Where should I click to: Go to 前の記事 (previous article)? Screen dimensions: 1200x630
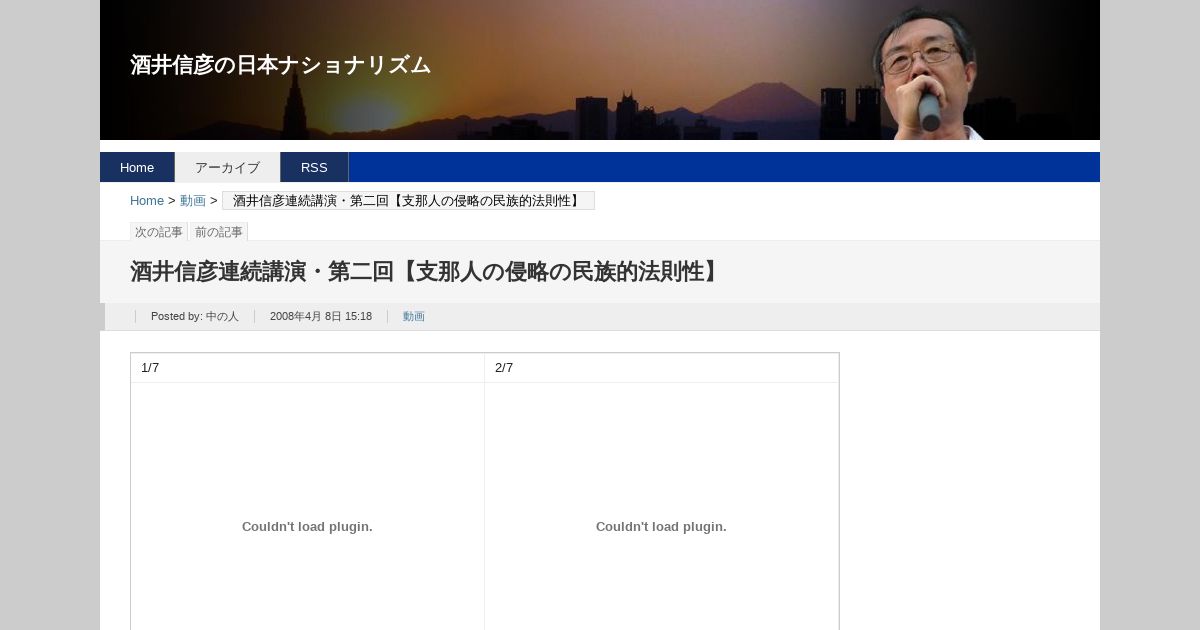219,232
